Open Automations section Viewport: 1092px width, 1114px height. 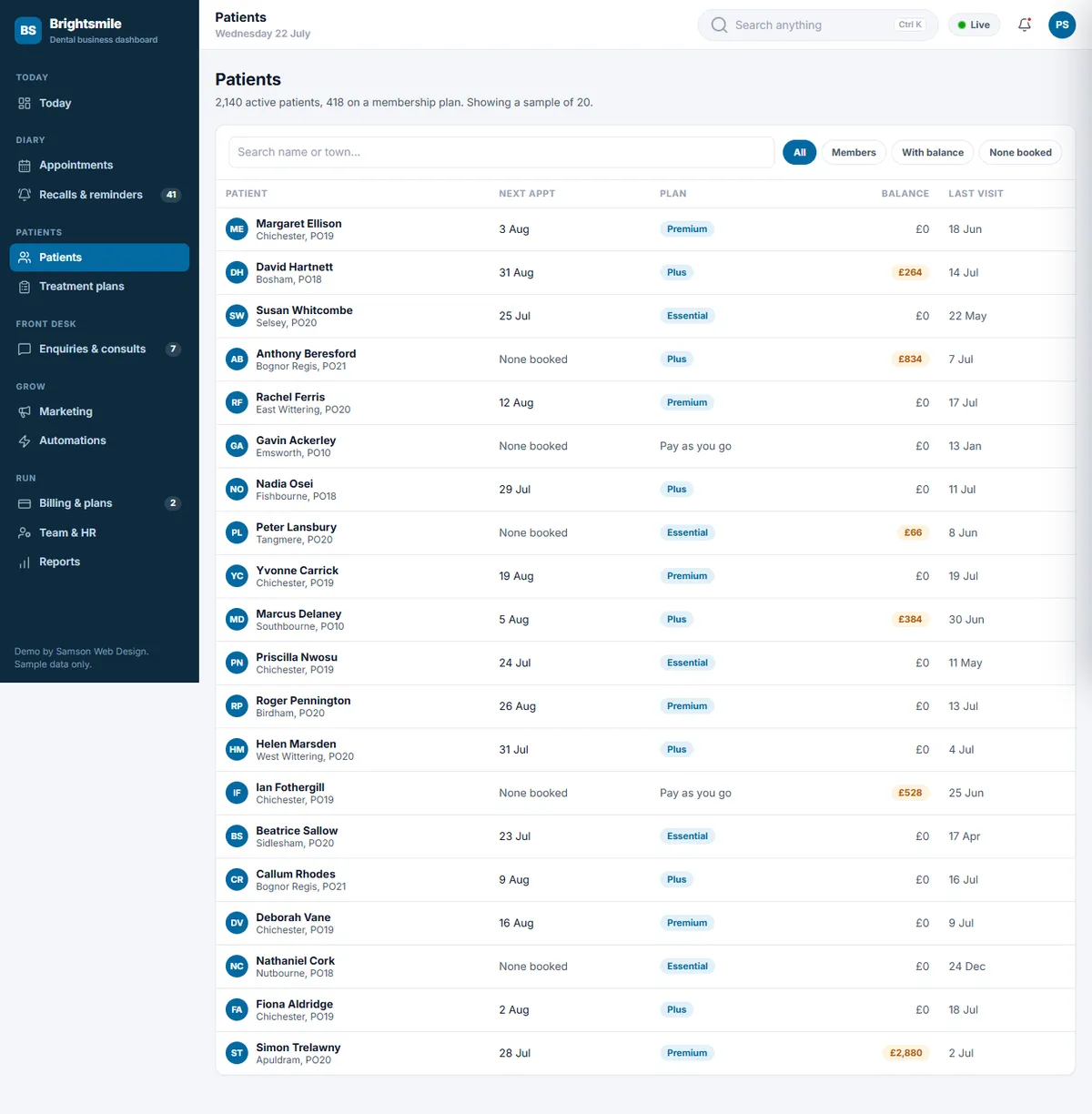pos(99,441)
